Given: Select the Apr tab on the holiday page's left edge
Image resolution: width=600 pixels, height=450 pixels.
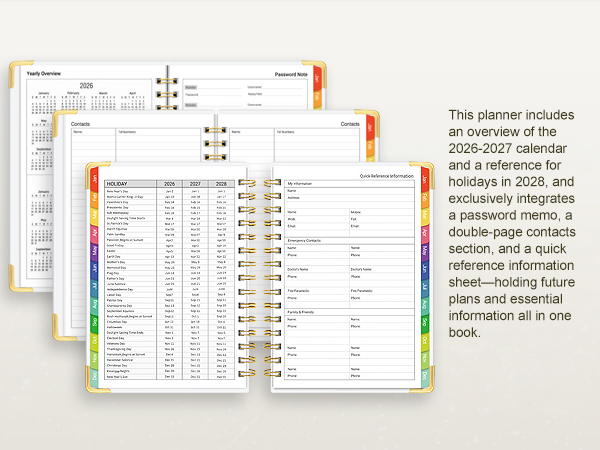Looking at the screenshot, I should (x=94, y=233).
